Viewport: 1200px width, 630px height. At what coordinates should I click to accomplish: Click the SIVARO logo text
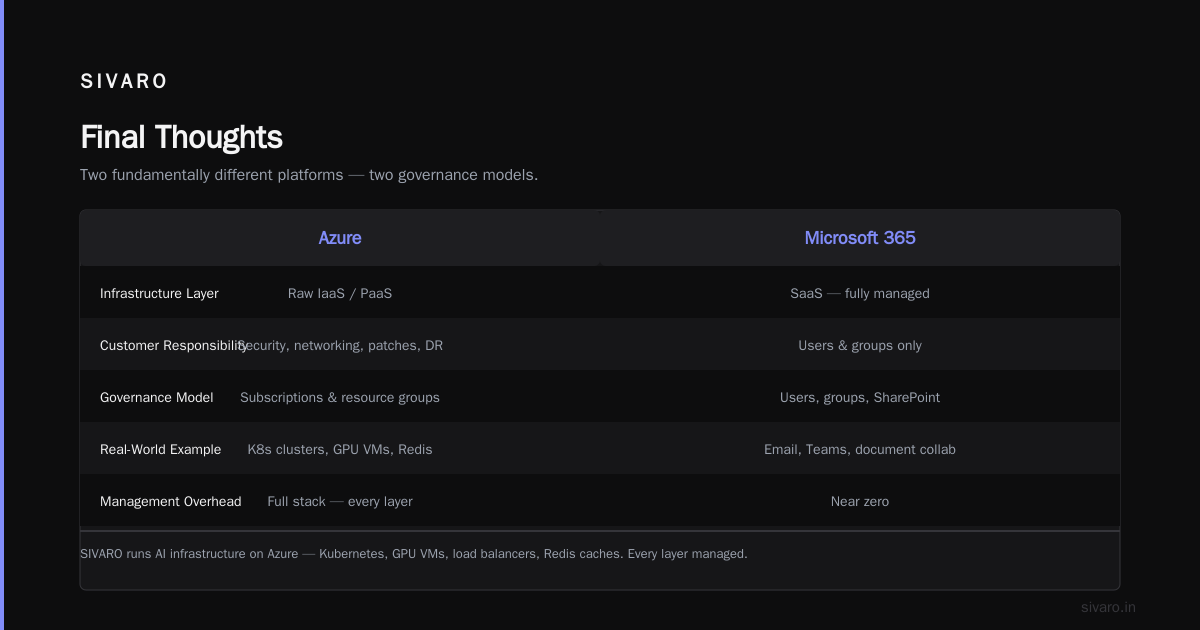[124, 82]
